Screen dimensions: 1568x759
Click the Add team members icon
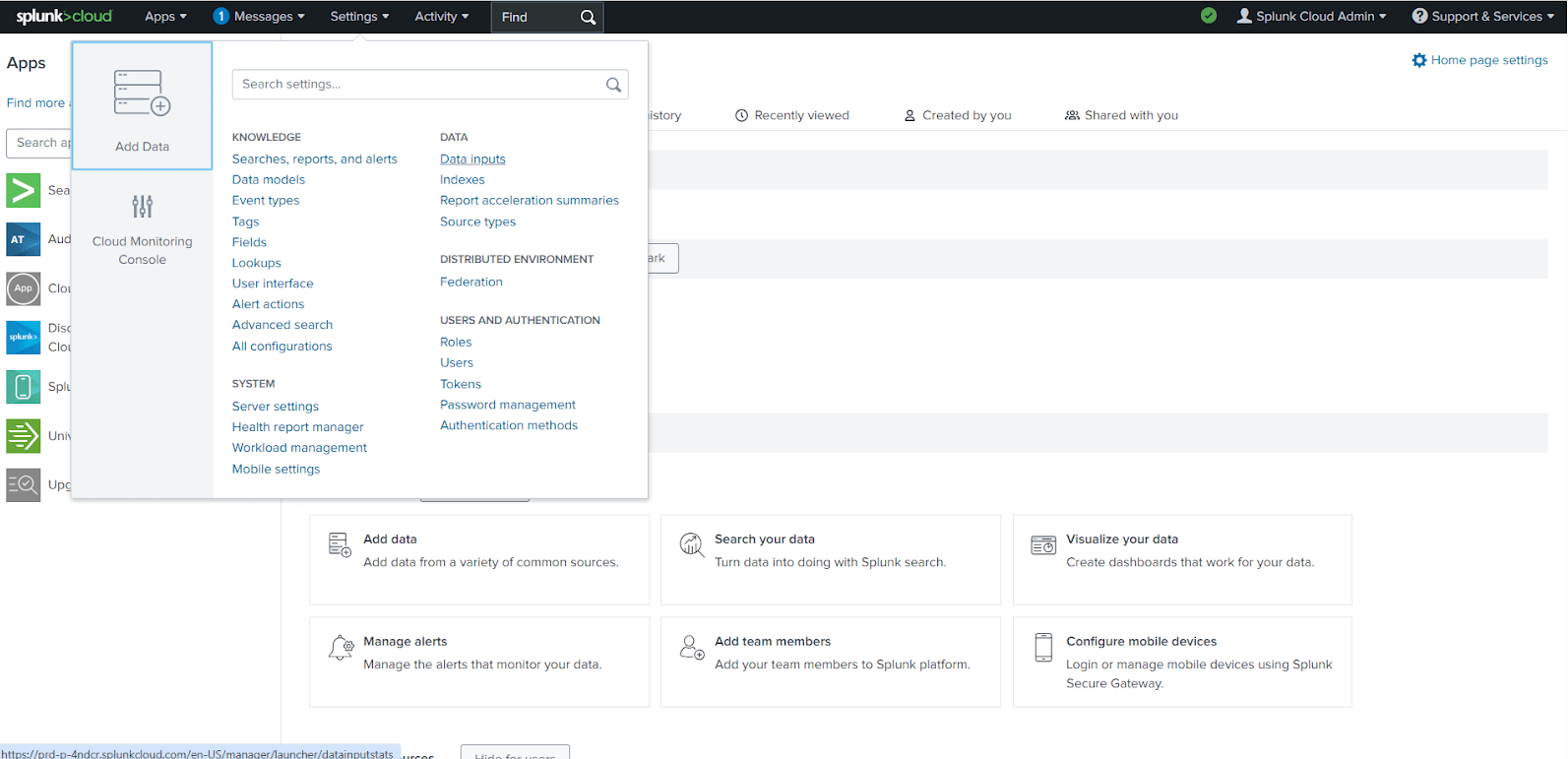(x=692, y=647)
